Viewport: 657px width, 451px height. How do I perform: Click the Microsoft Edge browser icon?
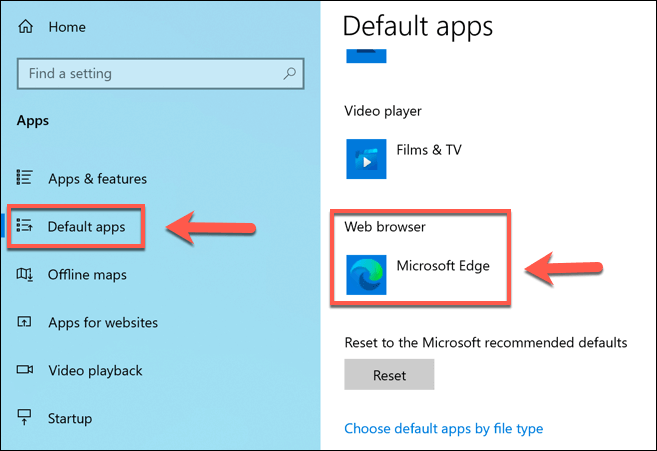[x=366, y=275]
